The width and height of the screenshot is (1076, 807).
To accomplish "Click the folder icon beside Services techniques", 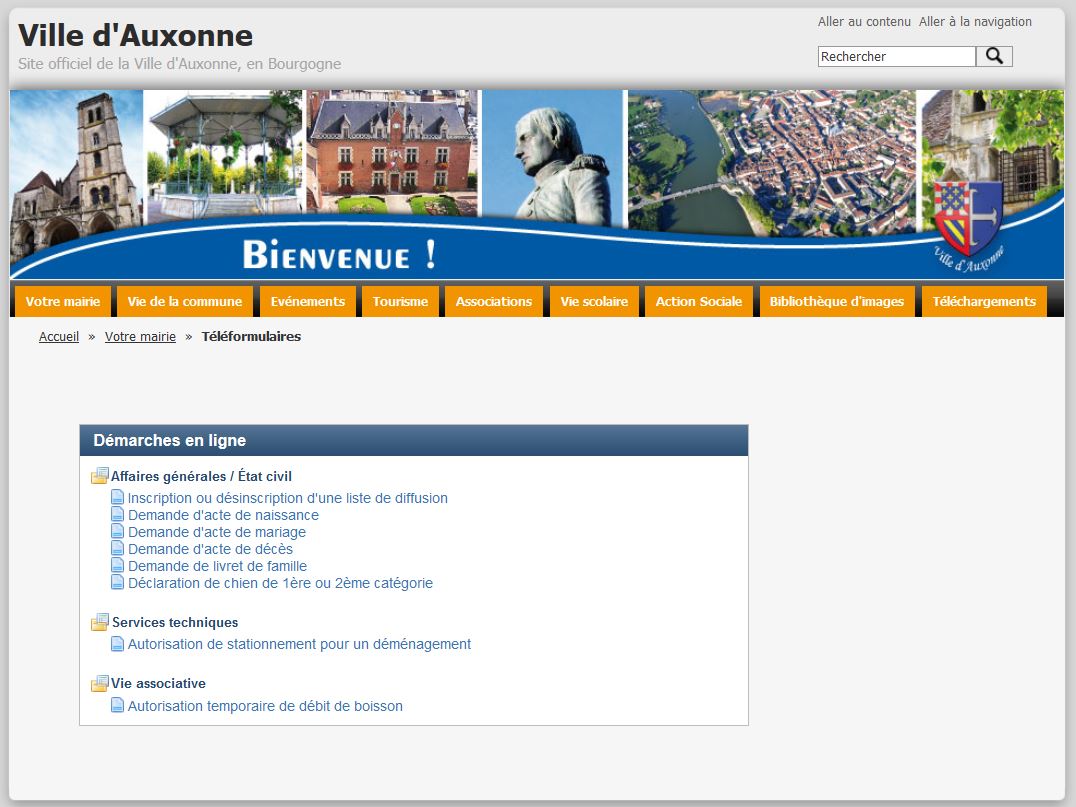I will (x=100, y=623).
